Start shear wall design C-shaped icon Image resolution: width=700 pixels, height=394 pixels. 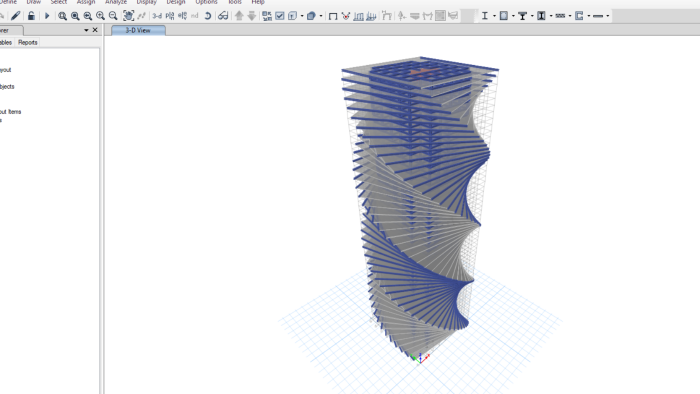coord(579,16)
